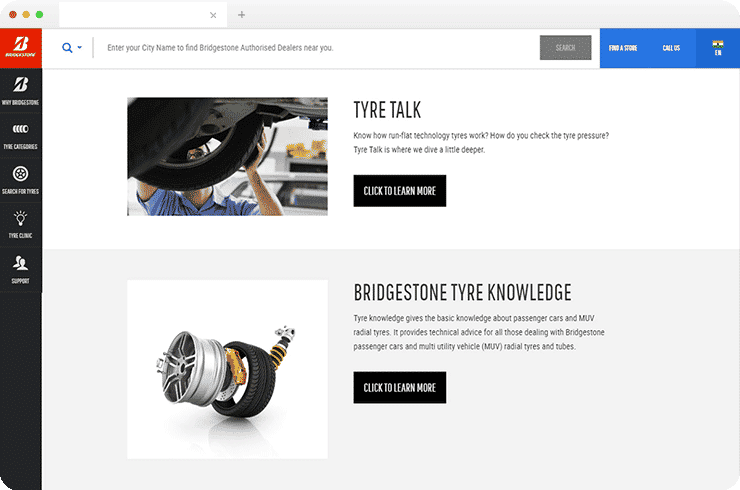Viewport: 740px width, 490px height.
Task: Open the mechanic tyre photo thumbnail
Action: 227,157
